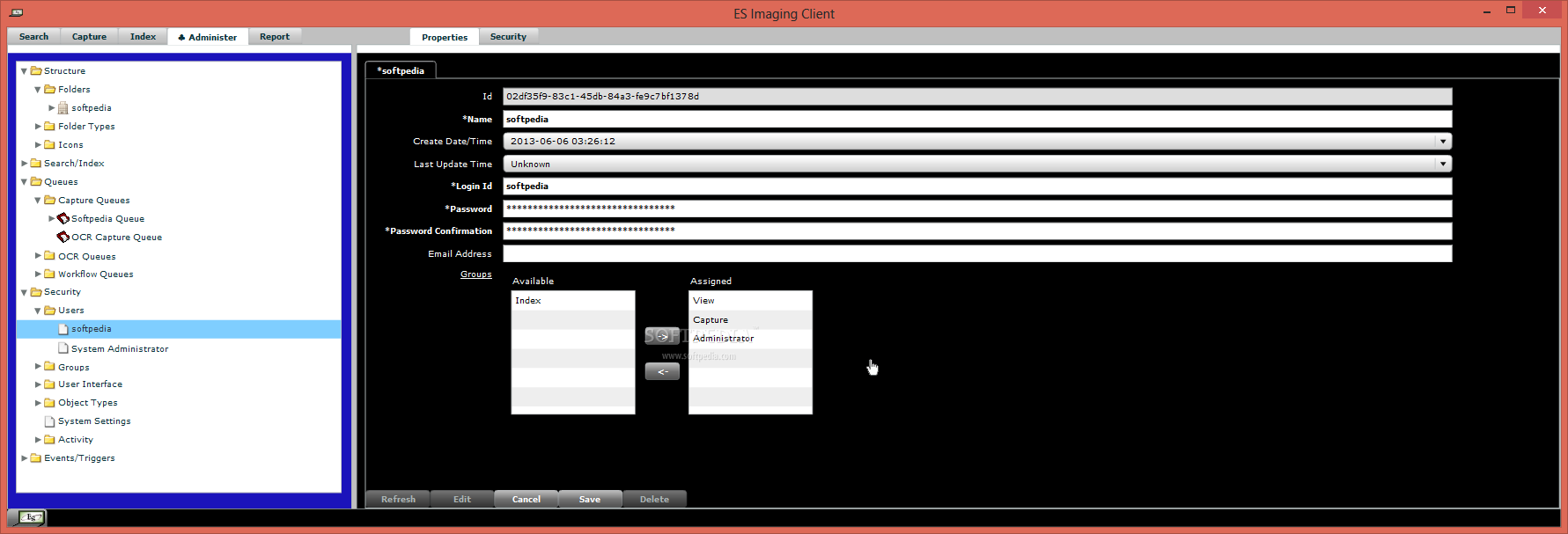Click the move-right arrow button
Screen dimensions: 1568x534
coord(662,336)
